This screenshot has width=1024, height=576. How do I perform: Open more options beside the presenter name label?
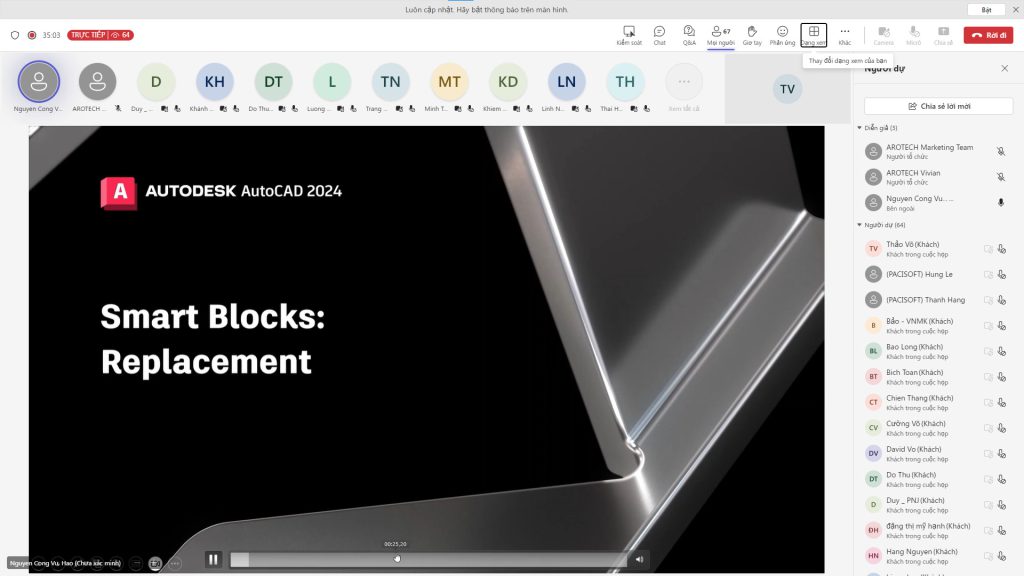pyautogui.click(x=174, y=563)
